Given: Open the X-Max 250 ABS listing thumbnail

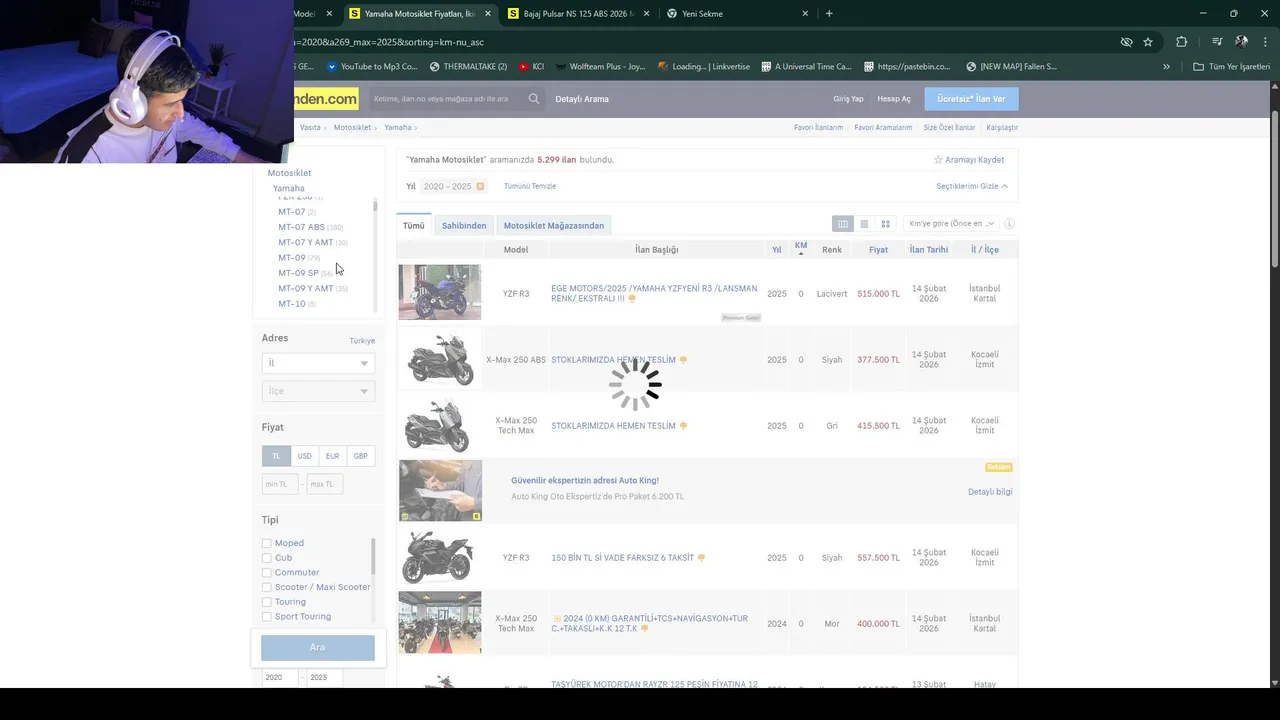Looking at the screenshot, I should point(440,359).
